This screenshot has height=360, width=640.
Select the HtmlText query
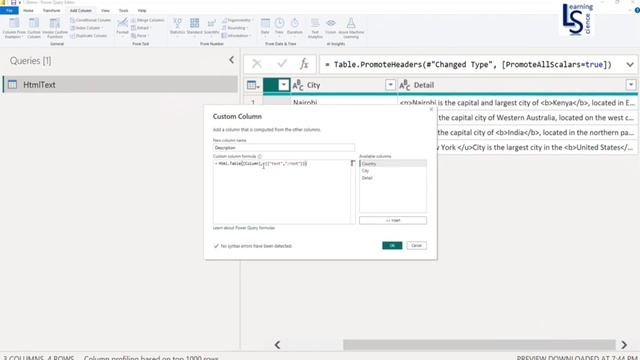click(120, 84)
